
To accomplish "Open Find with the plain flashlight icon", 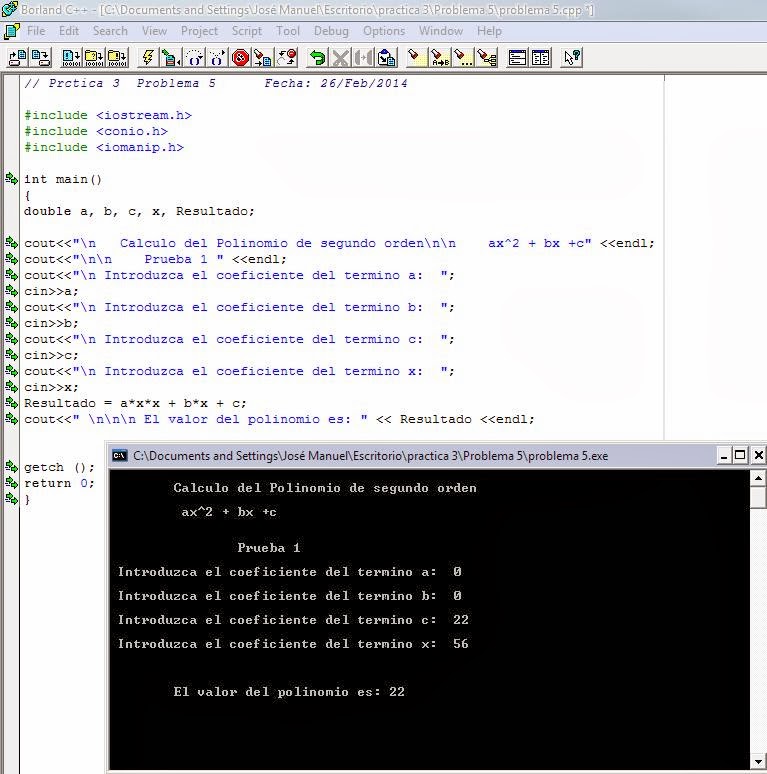I will click(x=416, y=58).
